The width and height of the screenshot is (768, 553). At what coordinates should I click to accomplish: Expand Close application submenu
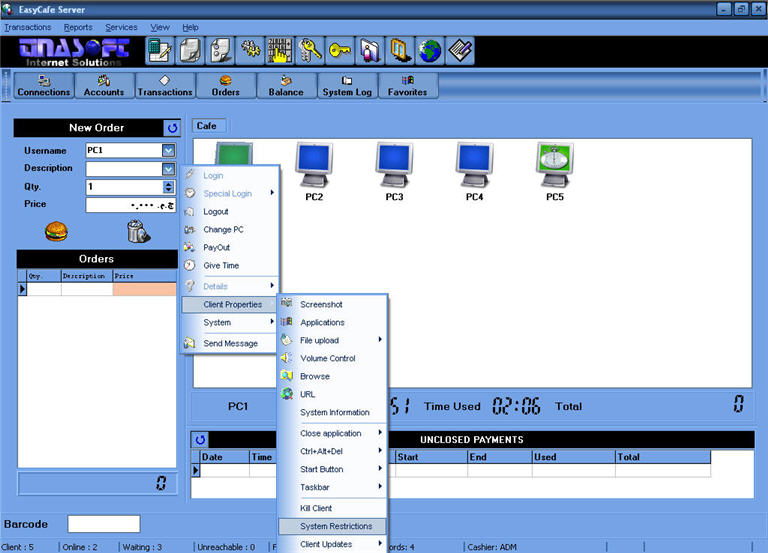333,433
